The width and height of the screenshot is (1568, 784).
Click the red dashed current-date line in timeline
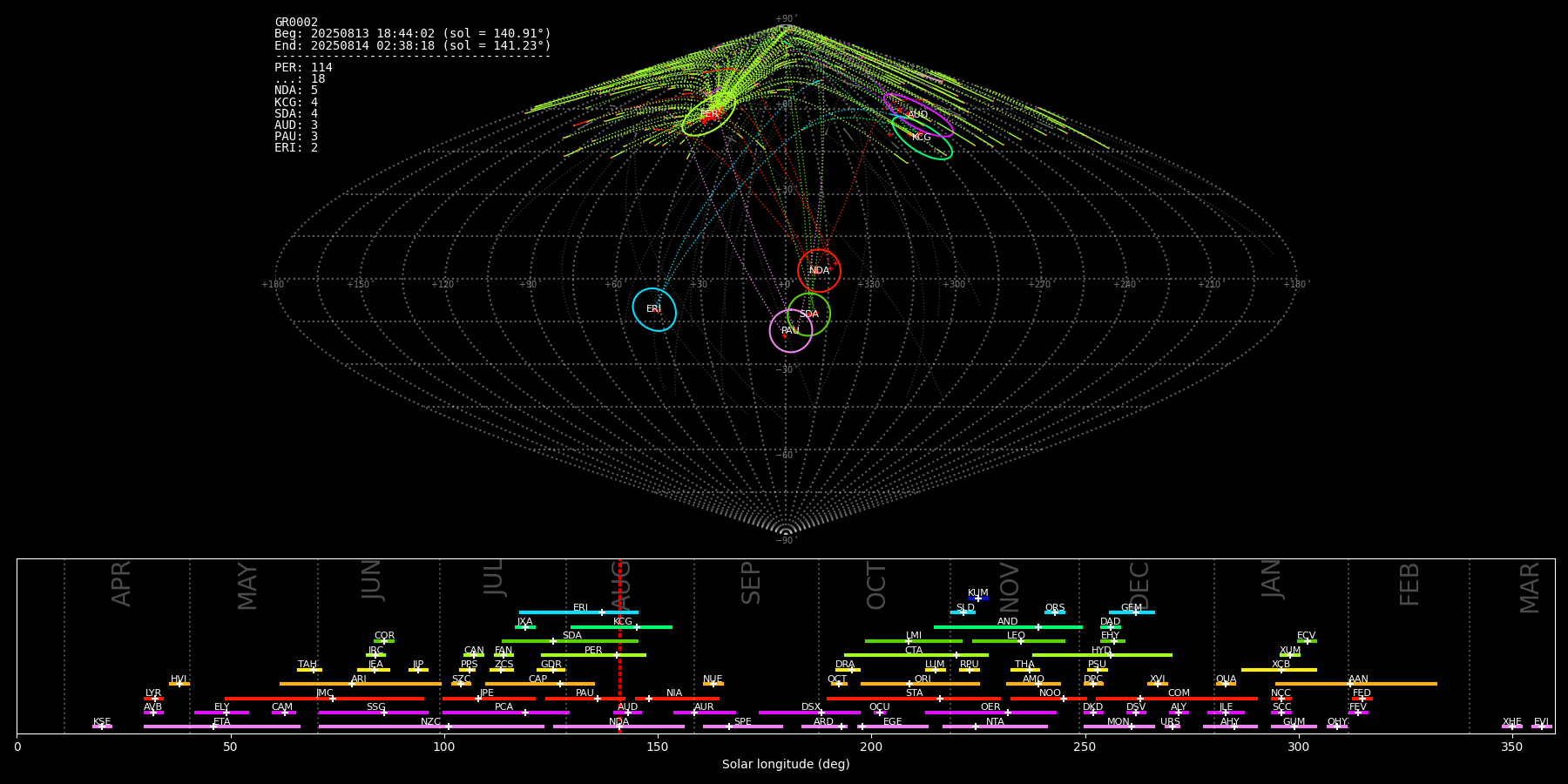click(619, 645)
